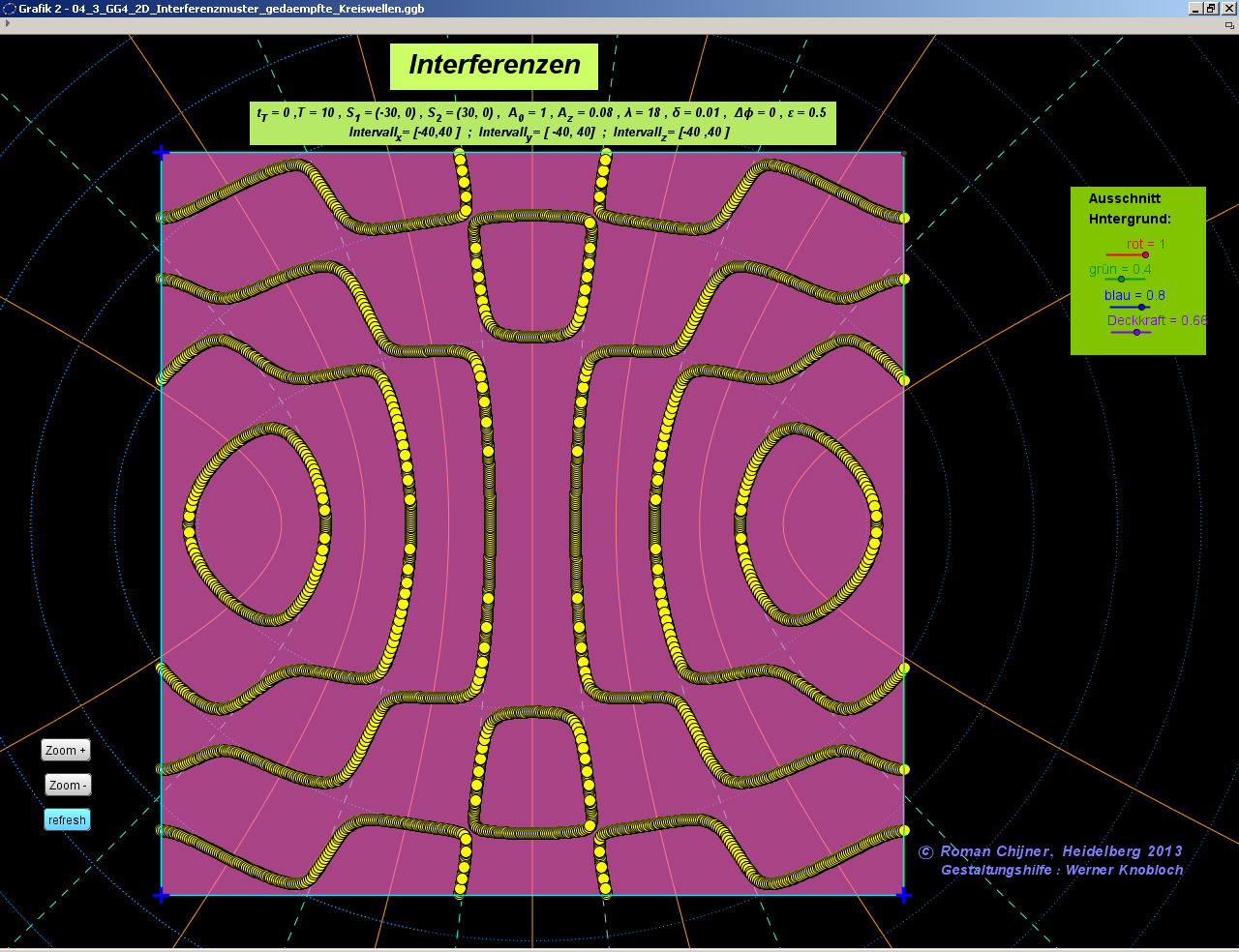Click the green 'grün' slider knob
1239x952 pixels.
1121,280
